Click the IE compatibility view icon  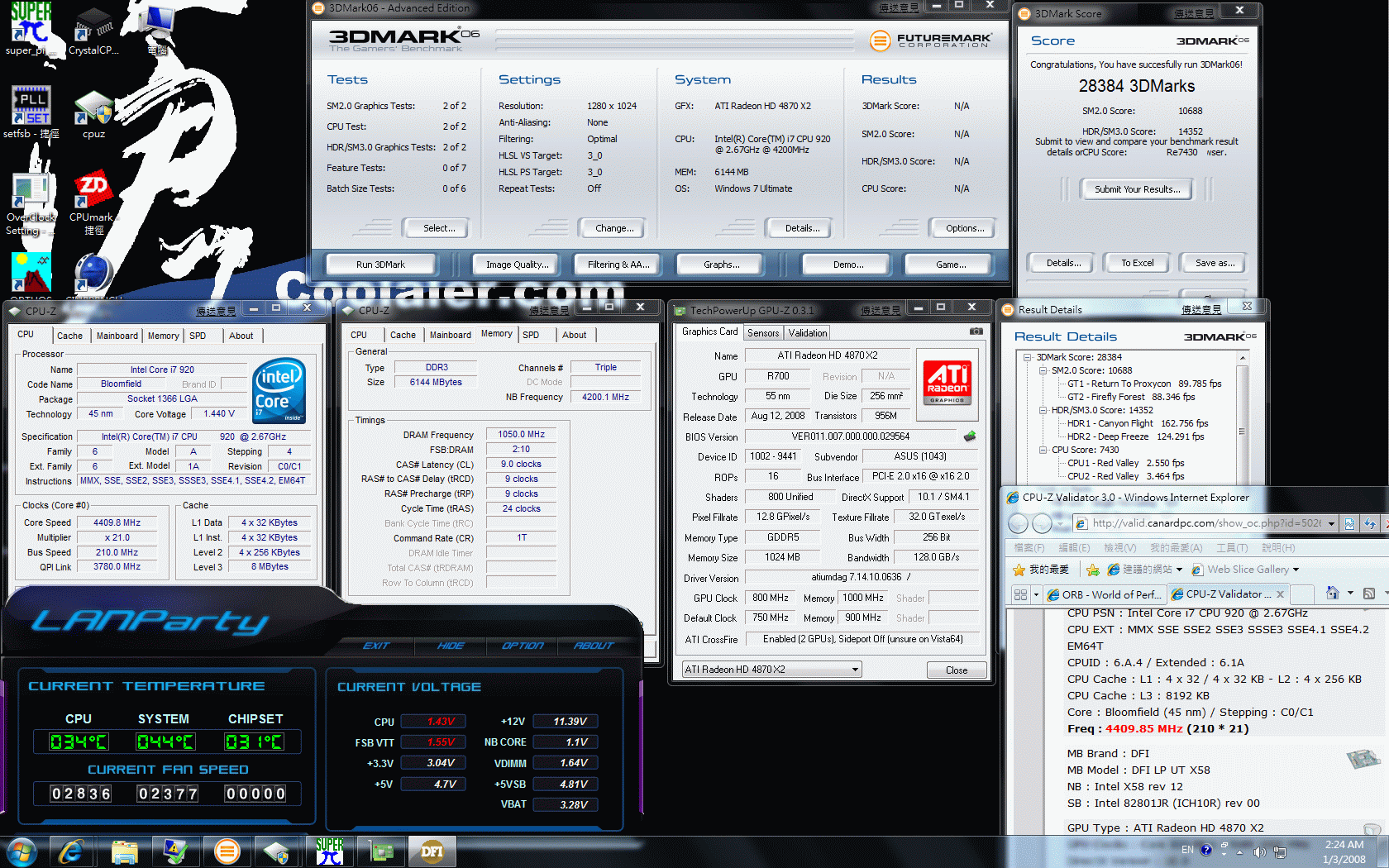1349,523
